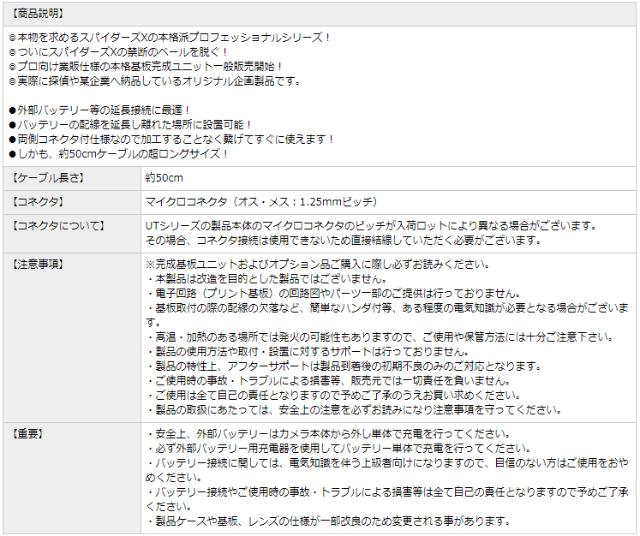This screenshot has width=640, height=536.
Task: Click the UTシリーズ connector pitch note
Action: pos(372,227)
